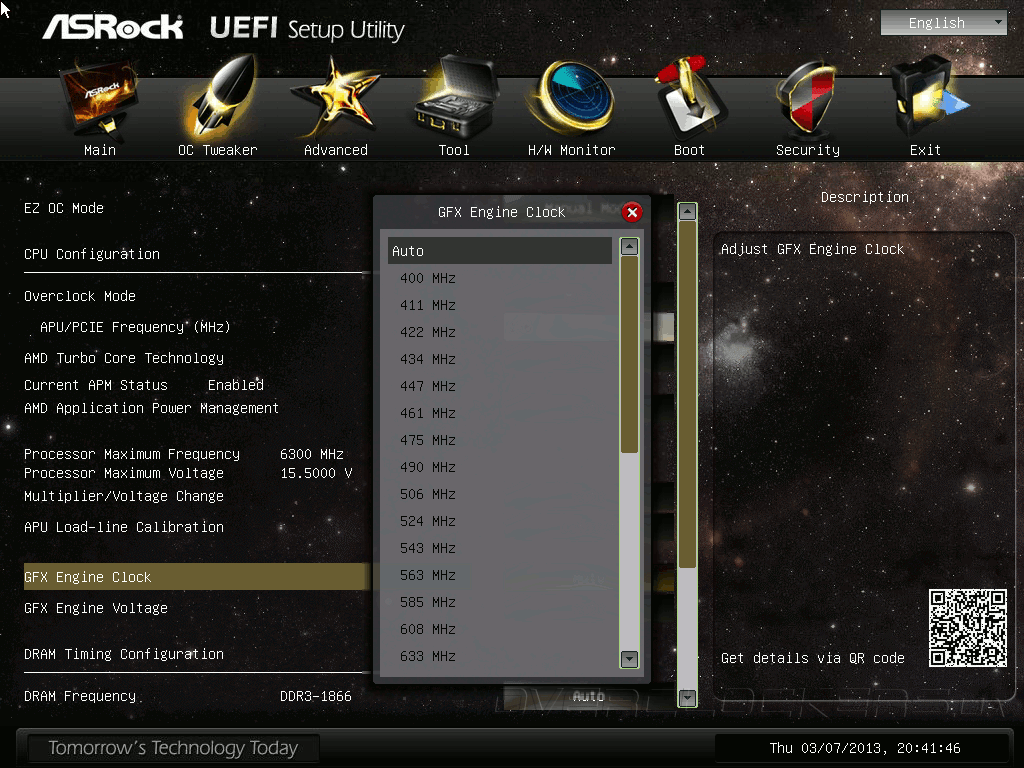Select Multiplier/Voltage Change setting
1024x768 pixels.
(x=124, y=496)
